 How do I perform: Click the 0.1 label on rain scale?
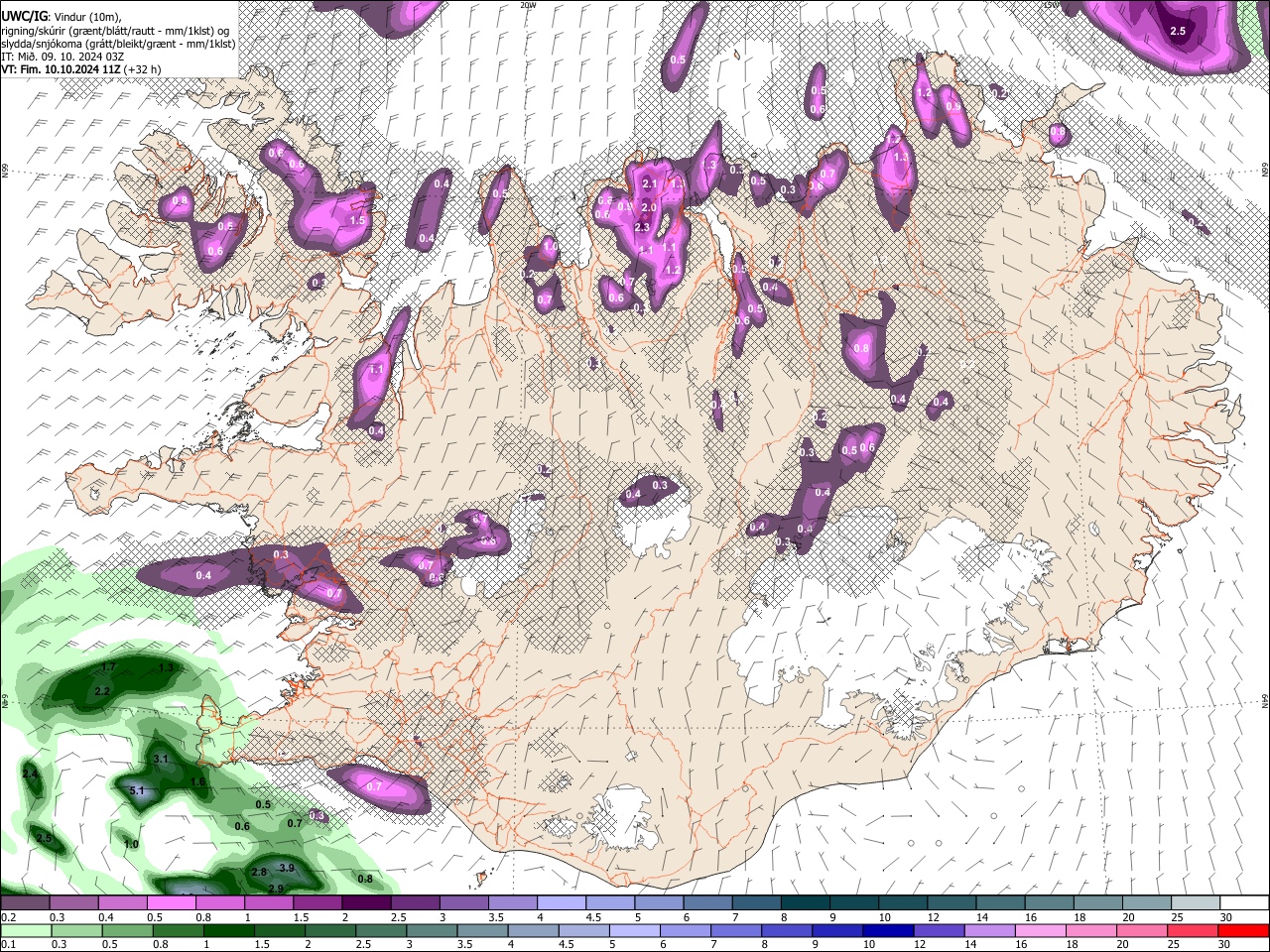pos(8,944)
